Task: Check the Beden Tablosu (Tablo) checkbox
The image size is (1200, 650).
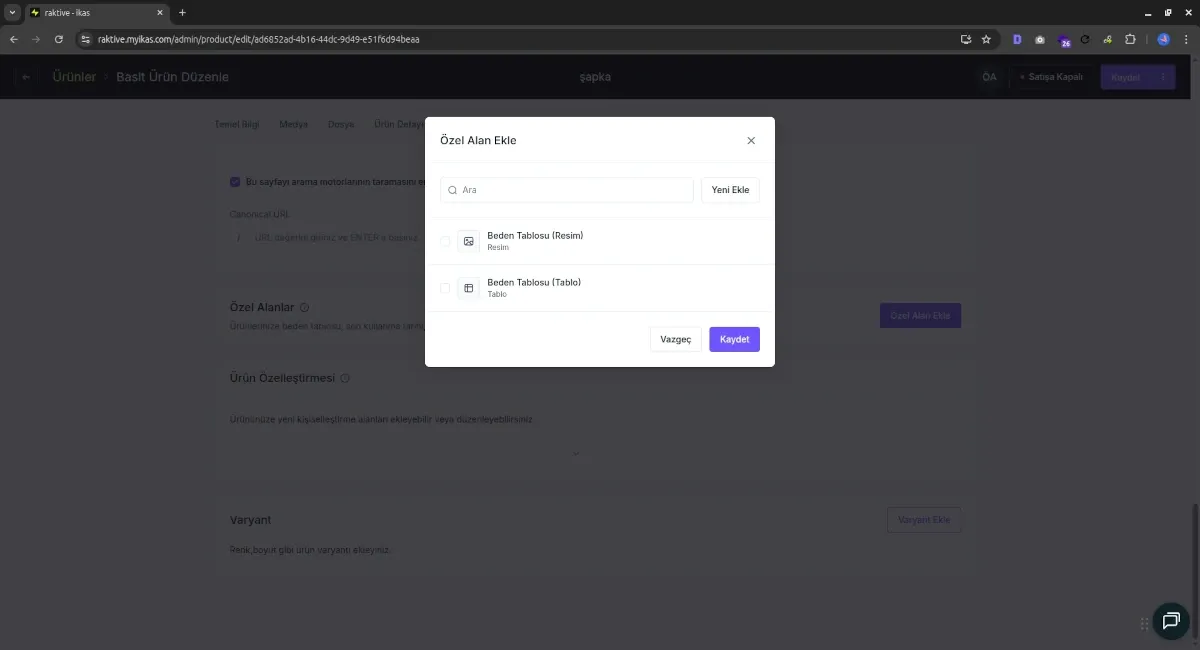Action: (x=445, y=288)
